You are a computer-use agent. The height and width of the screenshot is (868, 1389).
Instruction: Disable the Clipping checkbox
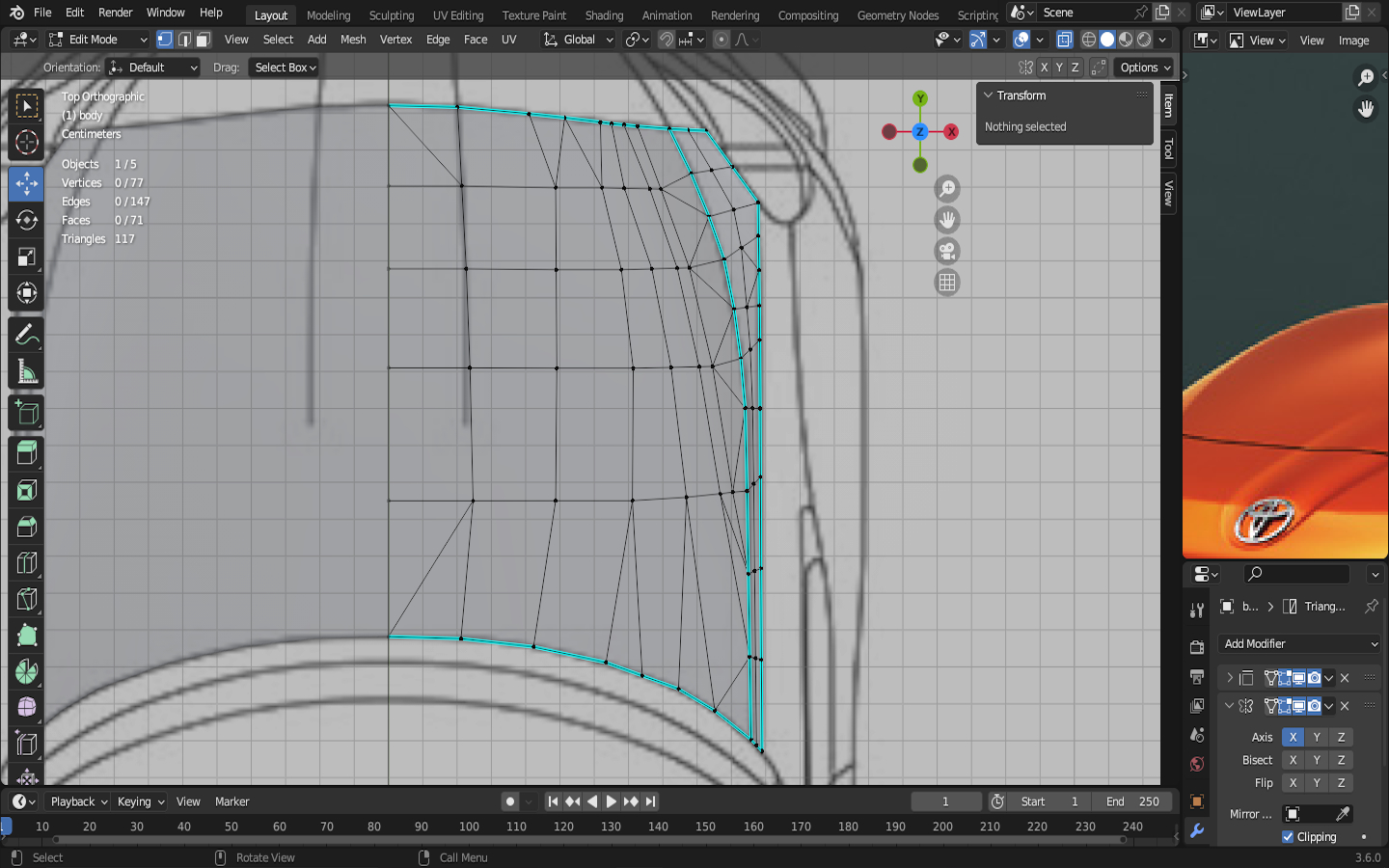click(1288, 837)
